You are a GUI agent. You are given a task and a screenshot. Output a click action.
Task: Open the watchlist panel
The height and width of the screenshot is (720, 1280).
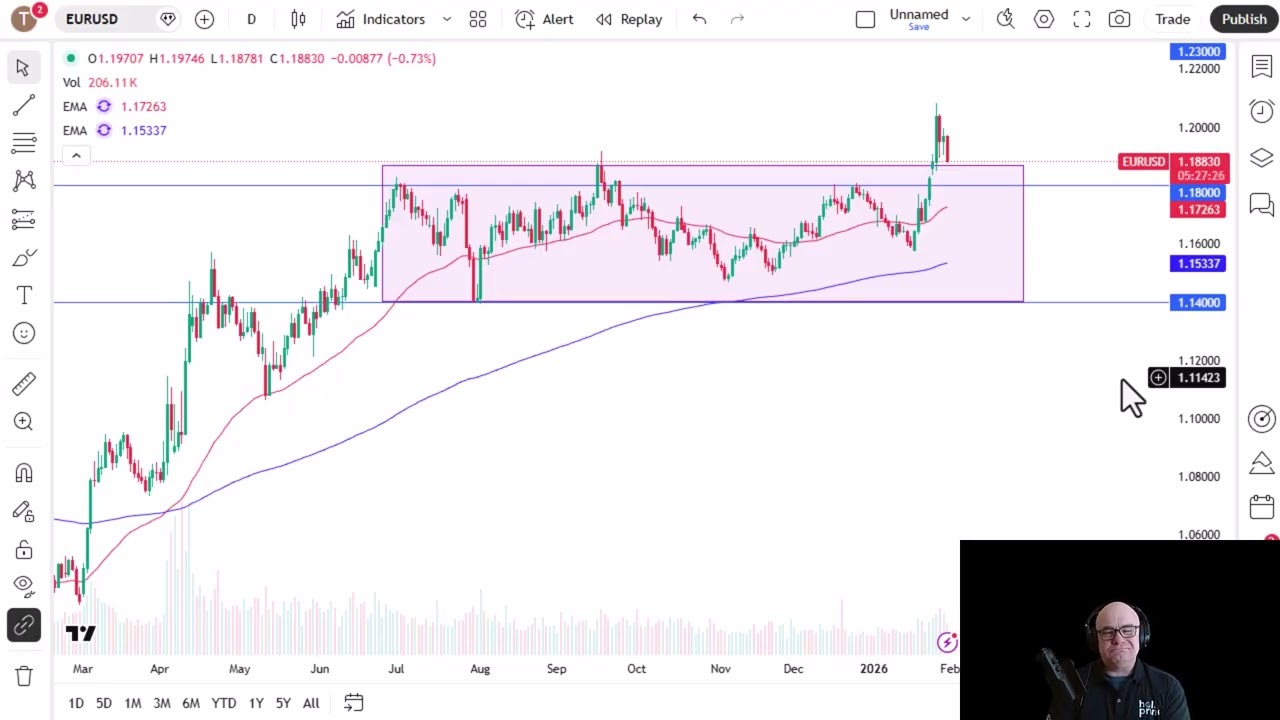point(1261,66)
